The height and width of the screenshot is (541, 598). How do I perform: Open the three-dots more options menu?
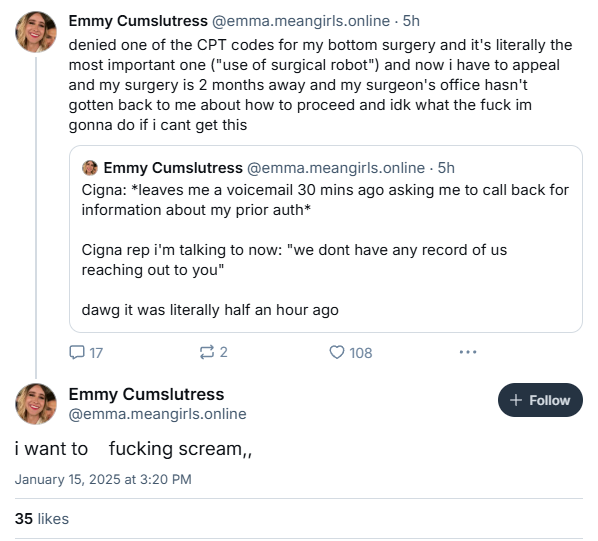click(x=468, y=352)
